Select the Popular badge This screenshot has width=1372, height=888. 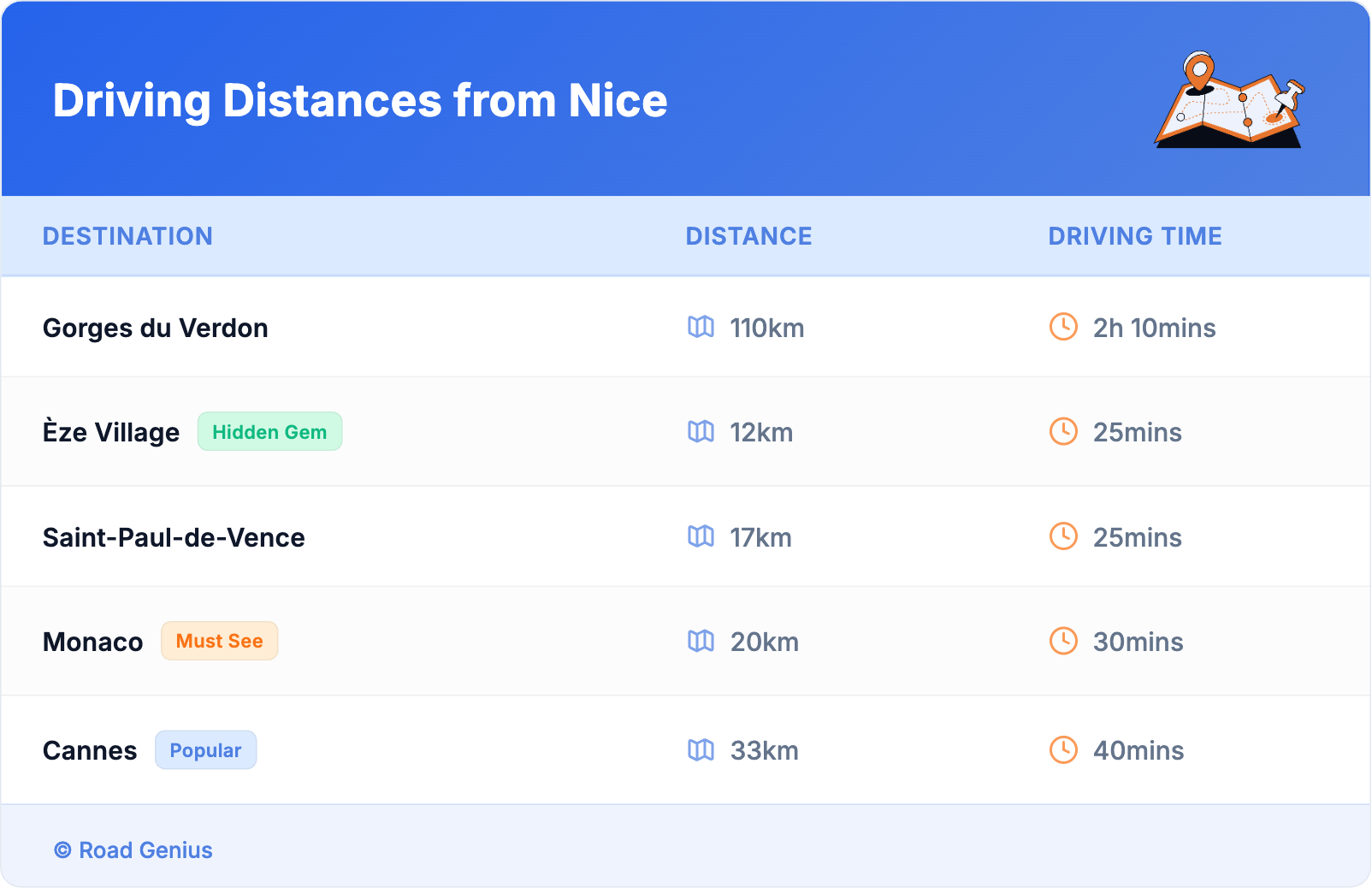205,749
